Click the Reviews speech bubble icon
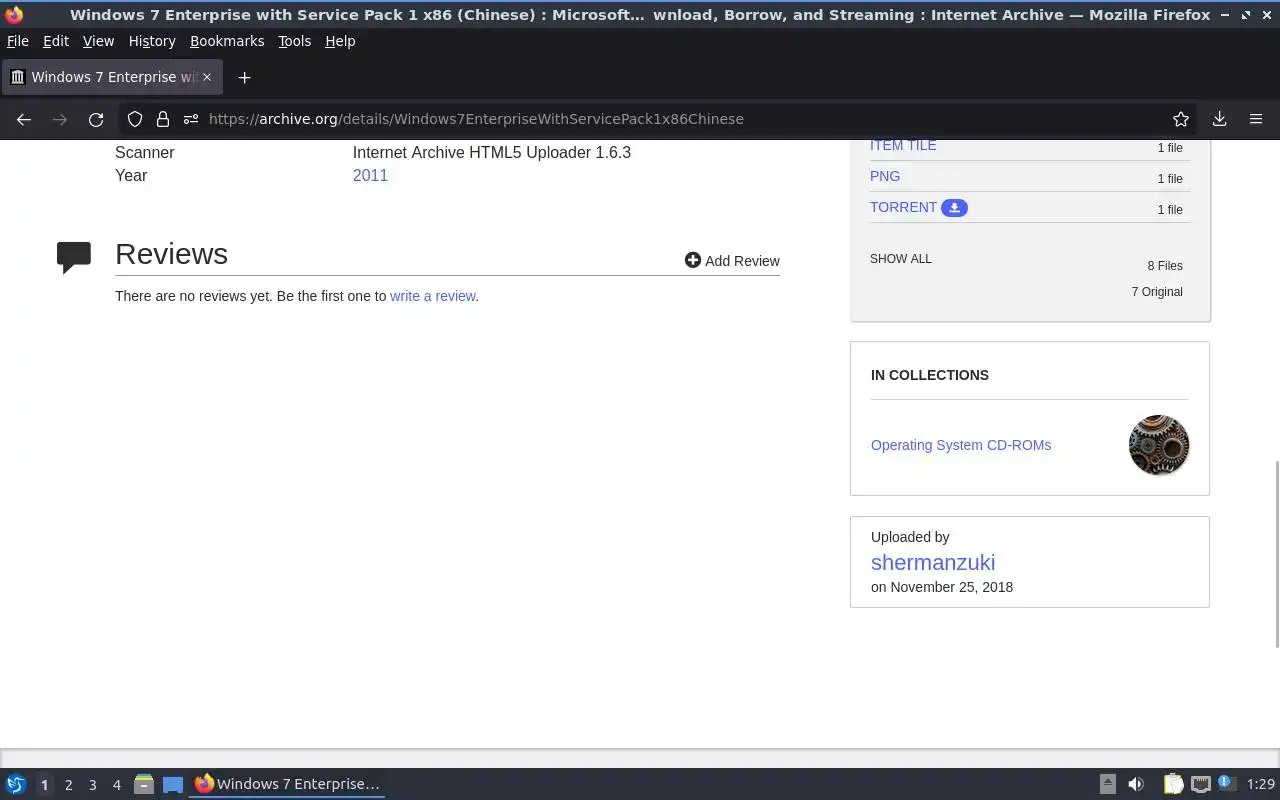The width and height of the screenshot is (1280, 800). click(74, 257)
